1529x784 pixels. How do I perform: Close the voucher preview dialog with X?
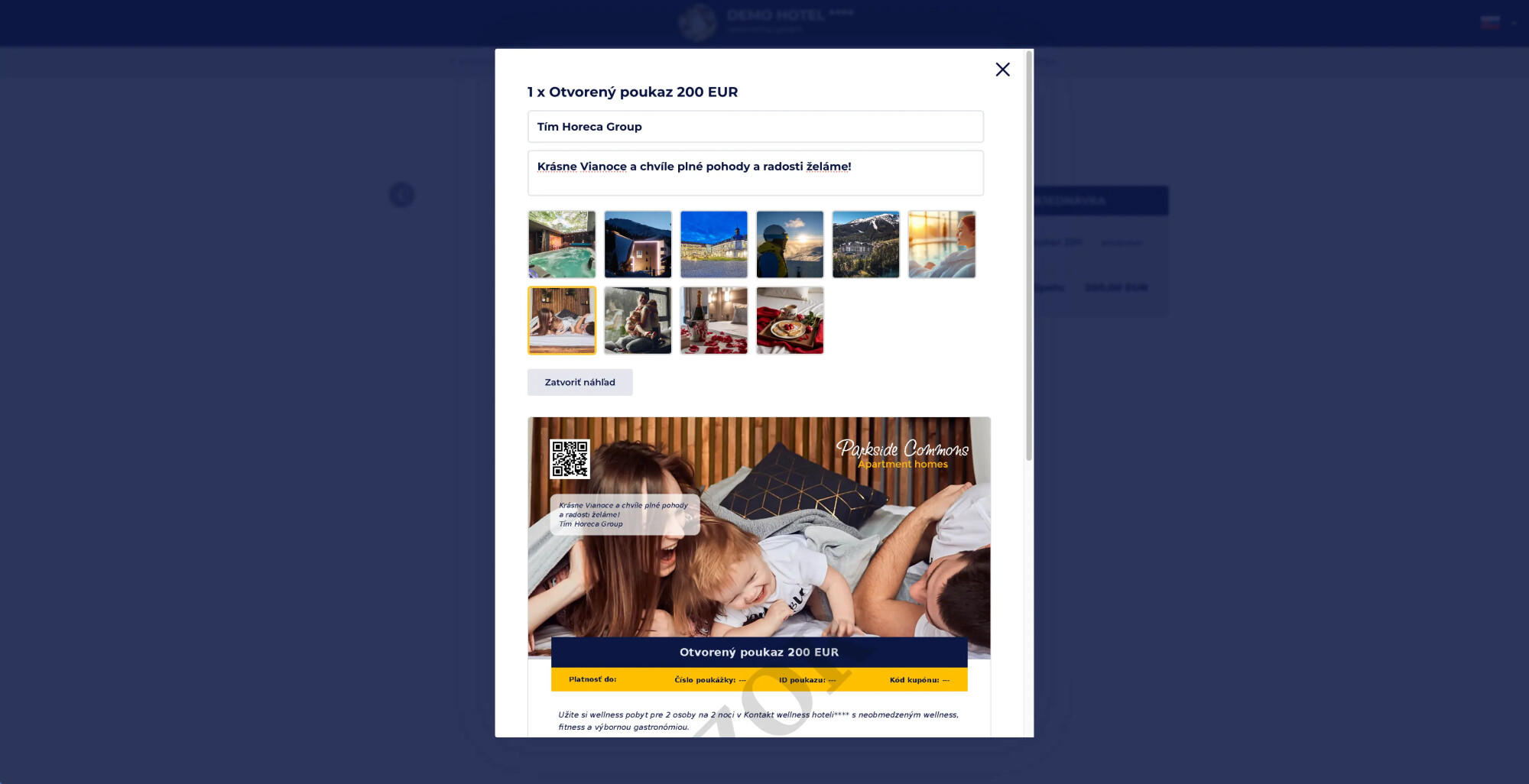click(x=1002, y=70)
